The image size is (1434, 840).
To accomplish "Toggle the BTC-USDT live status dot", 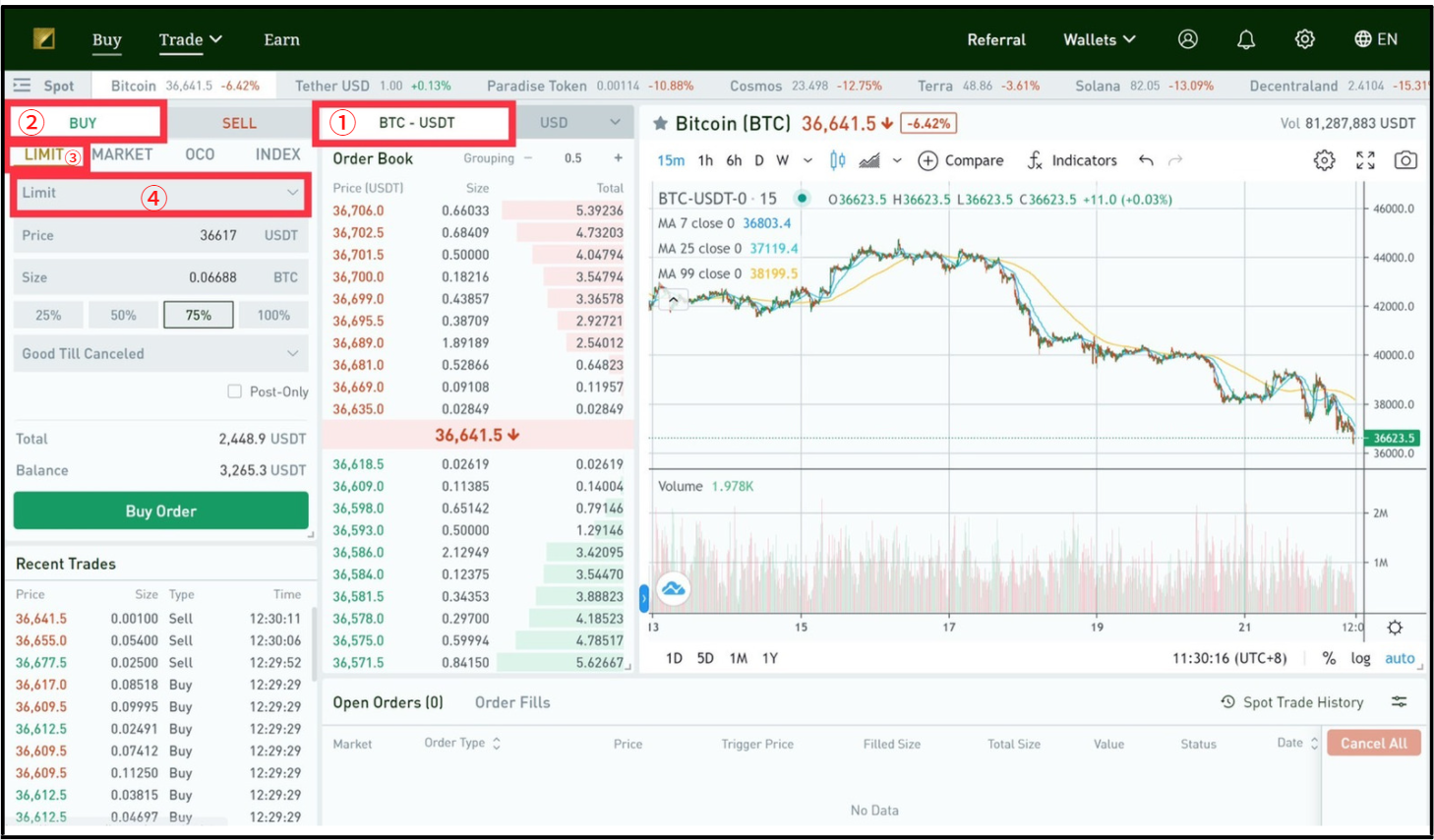I will [x=803, y=199].
